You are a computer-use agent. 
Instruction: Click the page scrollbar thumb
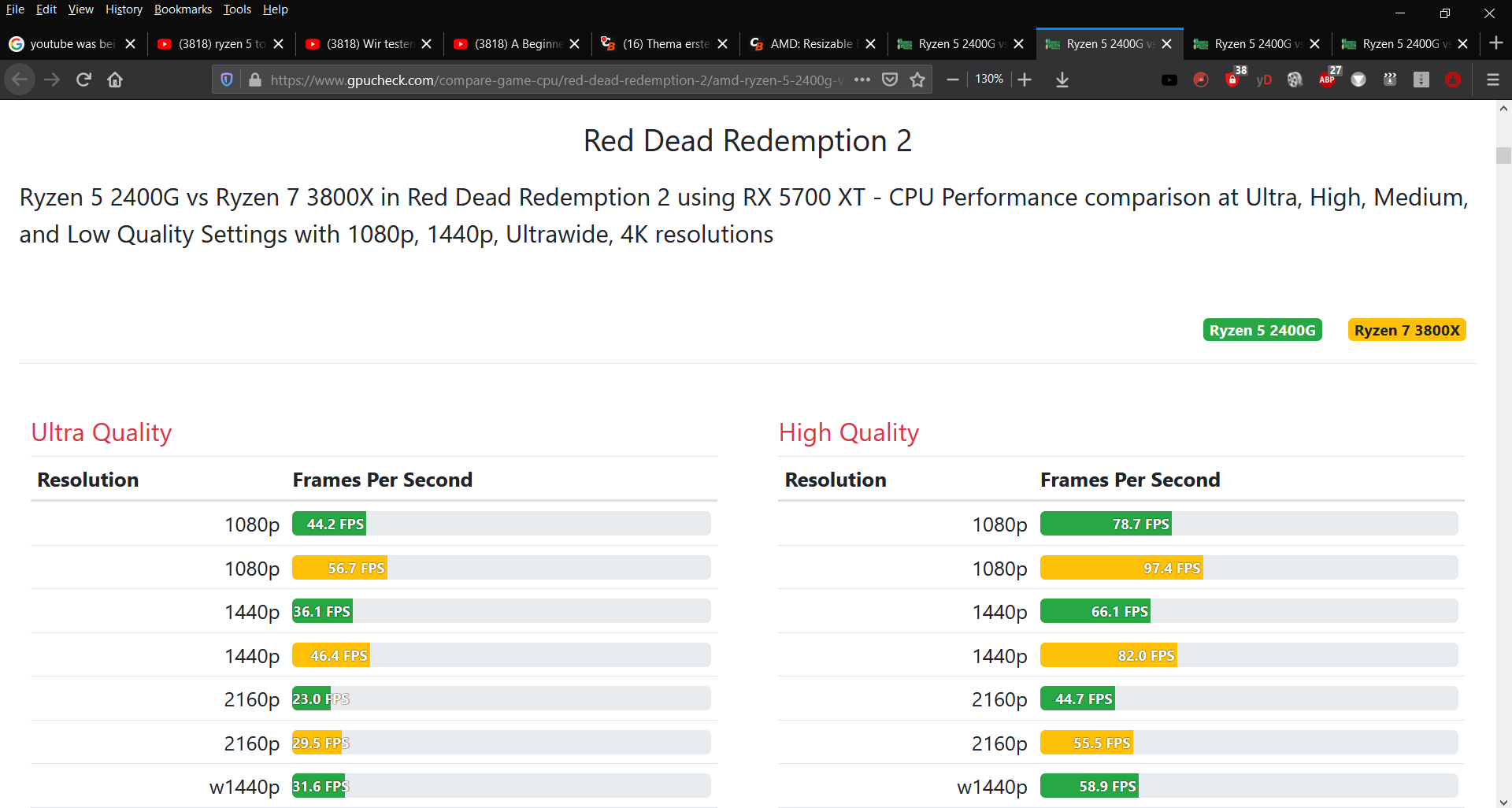click(x=1503, y=155)
